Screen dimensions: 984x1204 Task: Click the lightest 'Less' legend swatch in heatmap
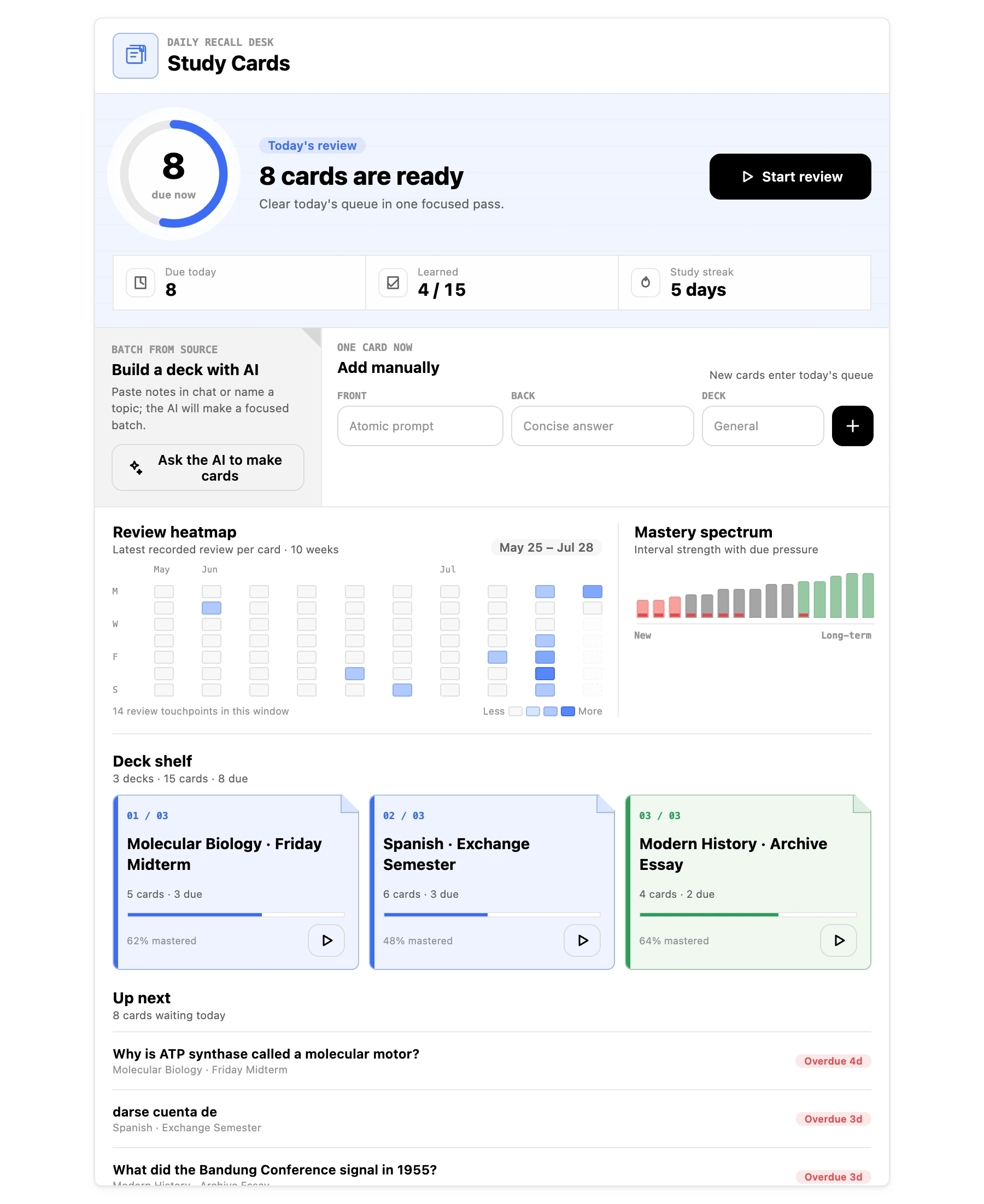516,711
